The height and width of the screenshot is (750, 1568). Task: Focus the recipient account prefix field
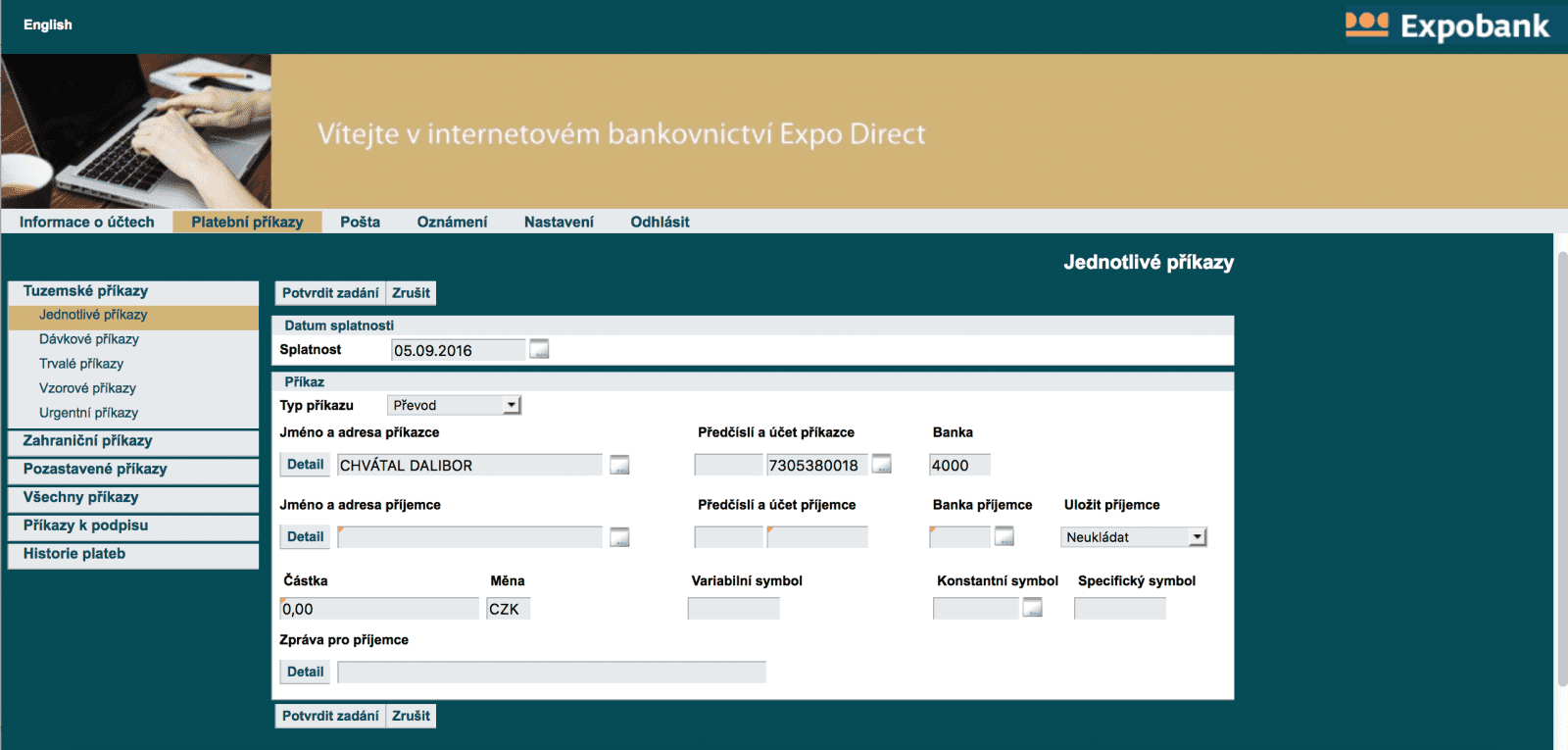pos(728,536)
